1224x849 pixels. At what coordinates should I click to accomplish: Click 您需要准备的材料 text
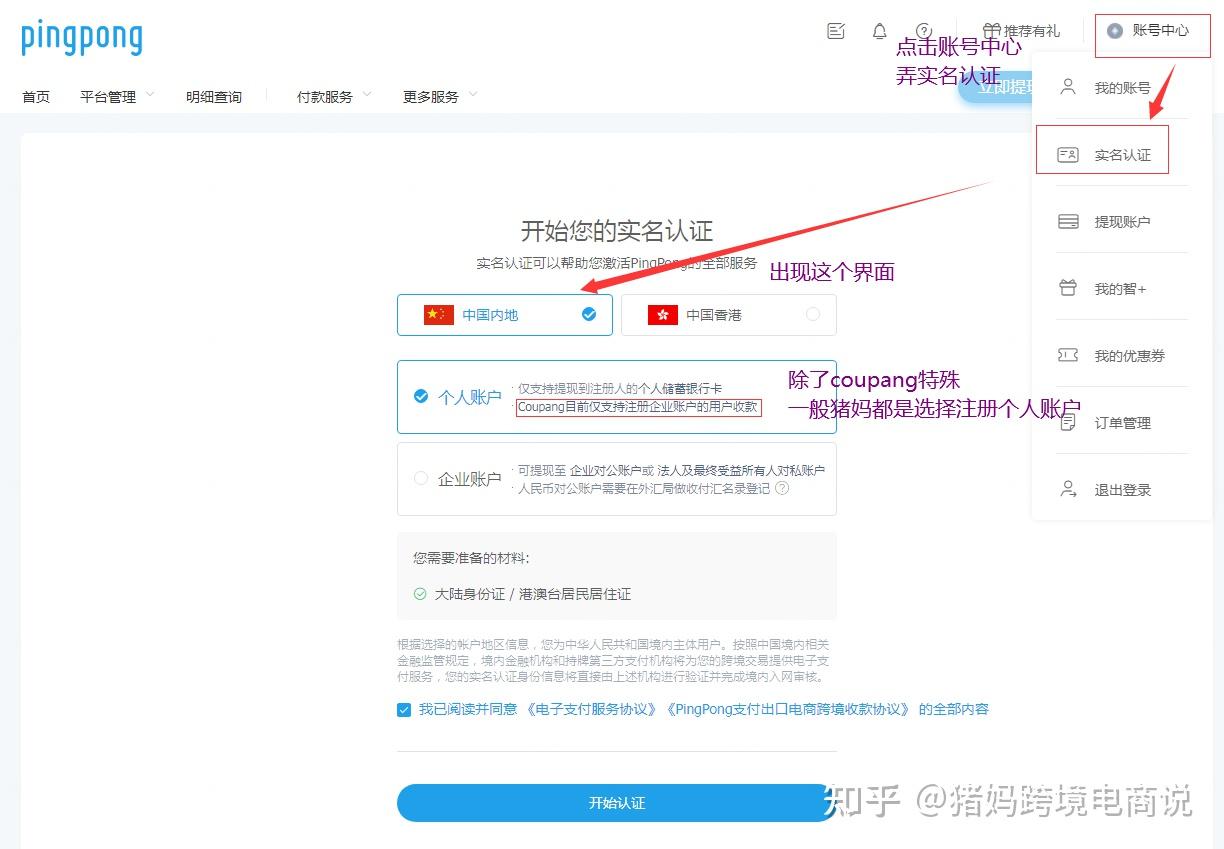[472, 558]
